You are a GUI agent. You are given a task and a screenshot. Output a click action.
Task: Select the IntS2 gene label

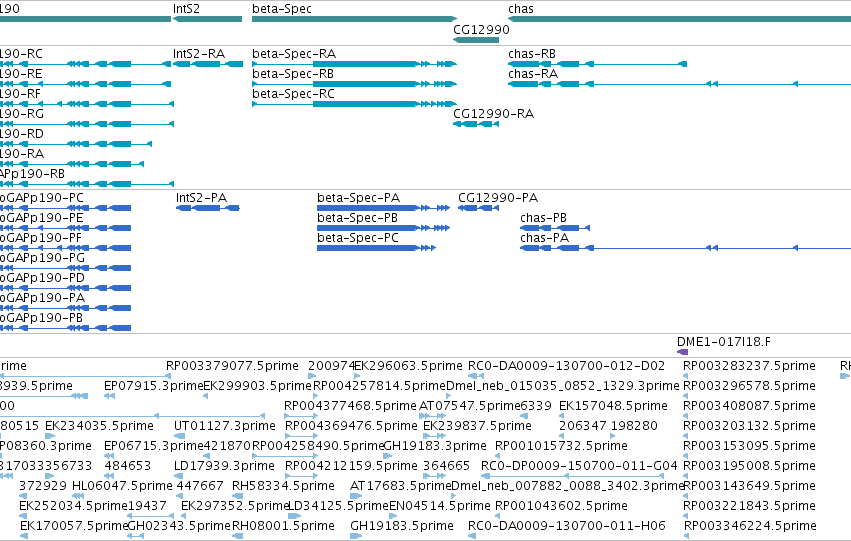tap(186, 9)
